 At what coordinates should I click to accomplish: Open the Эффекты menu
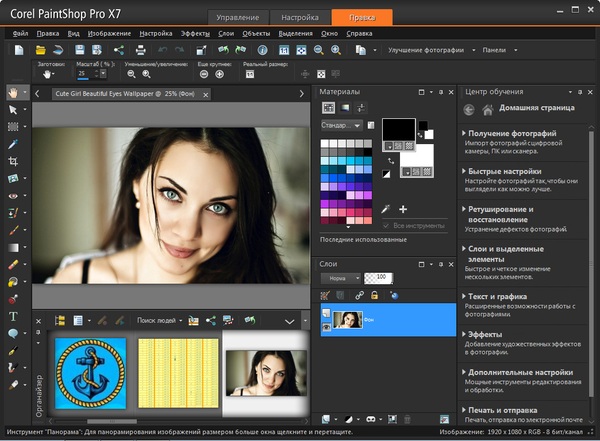click(x=195, y=33)
